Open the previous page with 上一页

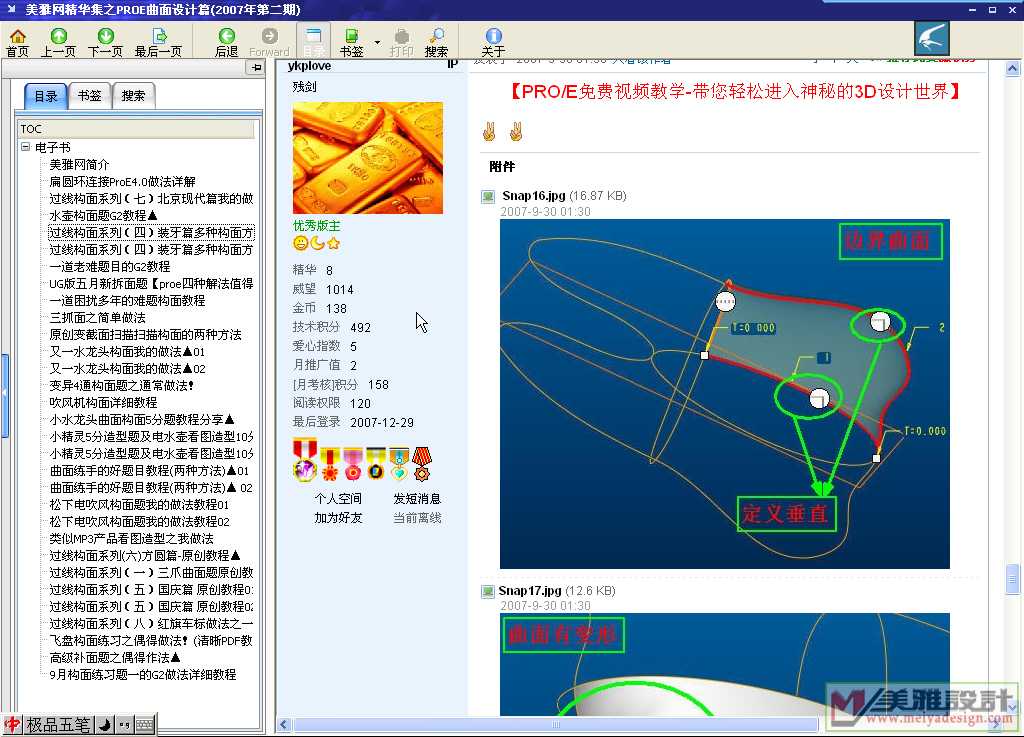coord(59,42)
